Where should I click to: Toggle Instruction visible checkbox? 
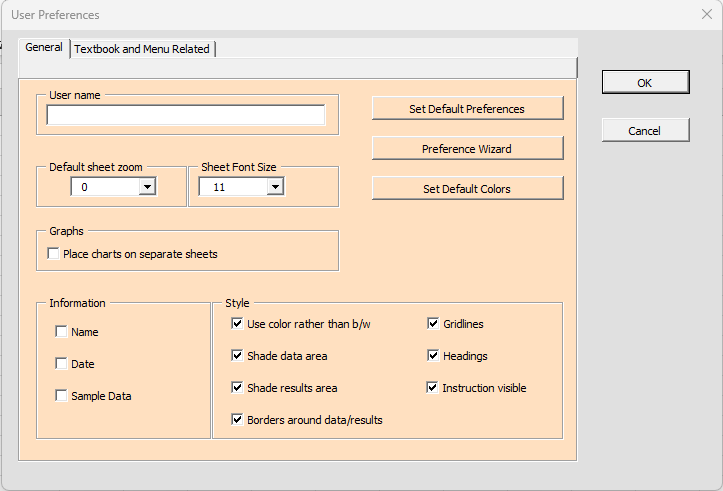pos(433,388)
